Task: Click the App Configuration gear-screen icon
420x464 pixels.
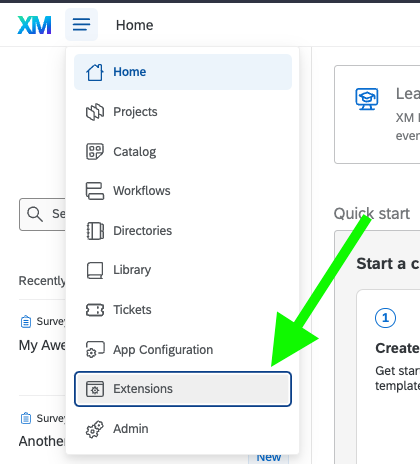Action: 95,349
